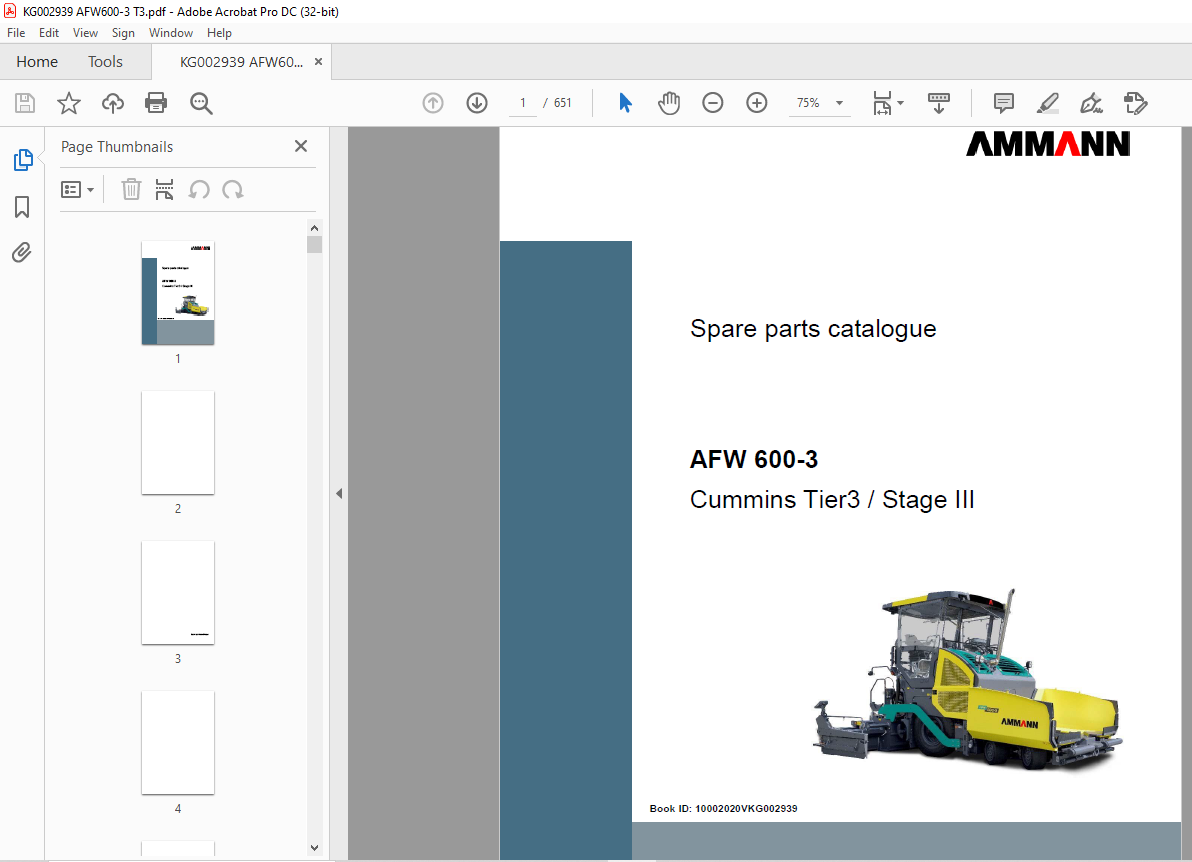This screenshot has height=862, width=1192.
Task: Rotate page clockwise icon
Action: coord(233,189)
